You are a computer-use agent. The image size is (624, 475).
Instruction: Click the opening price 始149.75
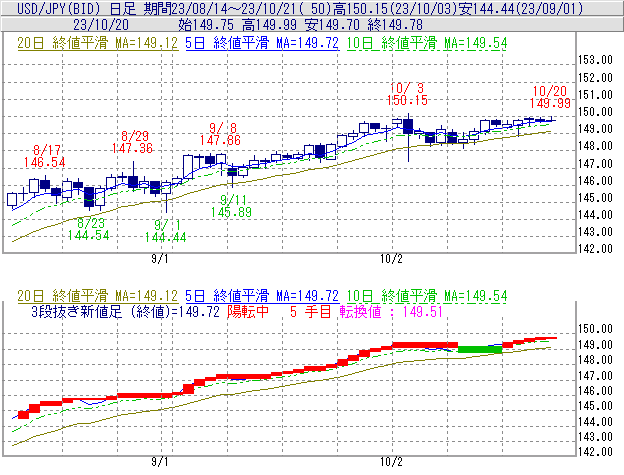click(206, 25)
